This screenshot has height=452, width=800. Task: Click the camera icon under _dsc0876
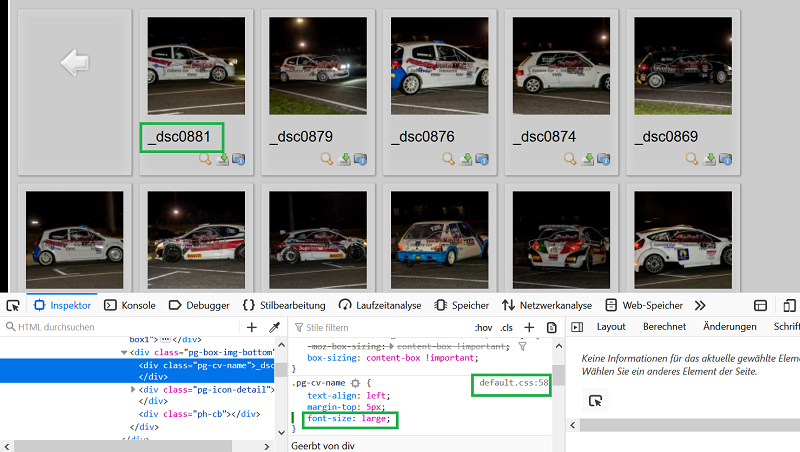[x=482, y=159]
